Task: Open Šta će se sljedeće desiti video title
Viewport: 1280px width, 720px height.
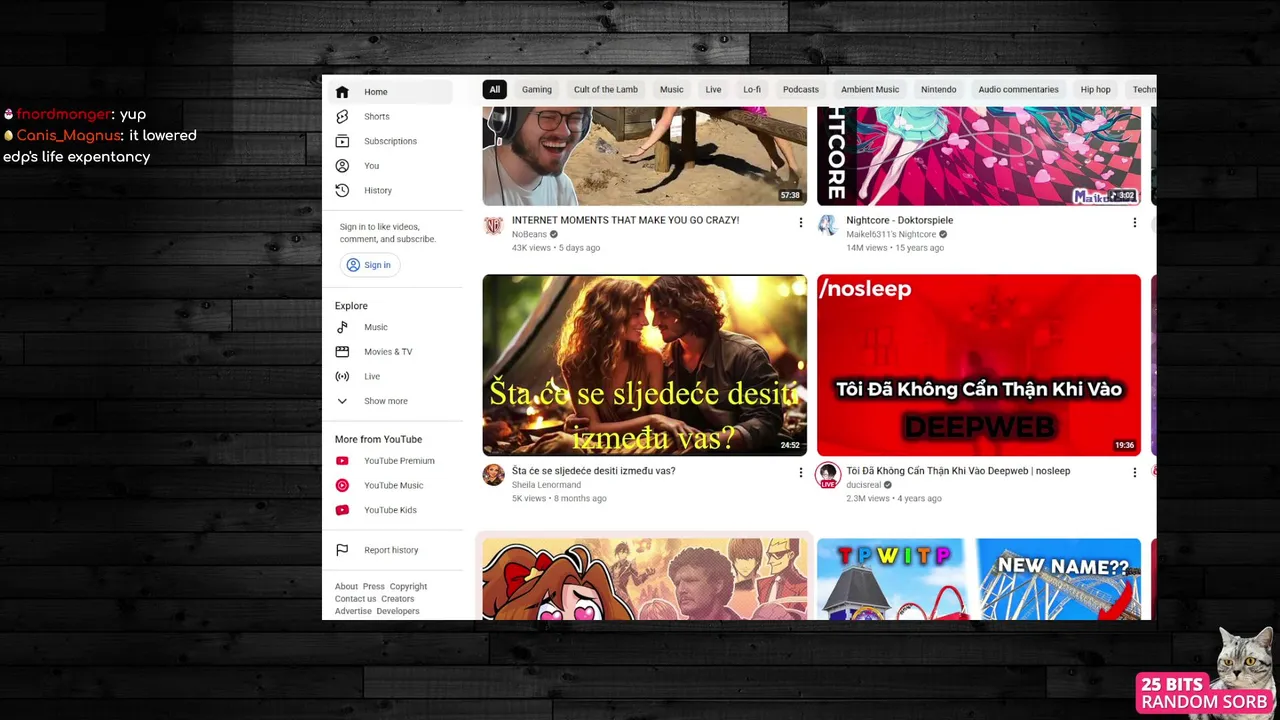Action: [593, 471]
